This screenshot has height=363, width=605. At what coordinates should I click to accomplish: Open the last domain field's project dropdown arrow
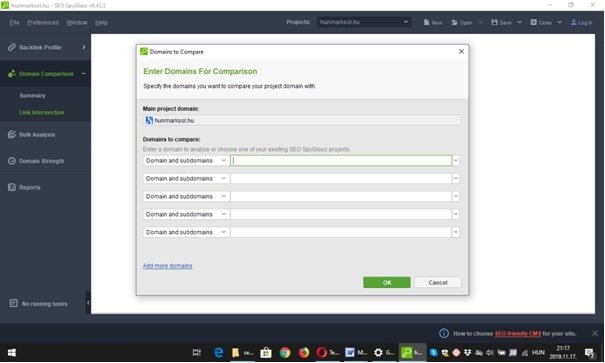(456, 232)
